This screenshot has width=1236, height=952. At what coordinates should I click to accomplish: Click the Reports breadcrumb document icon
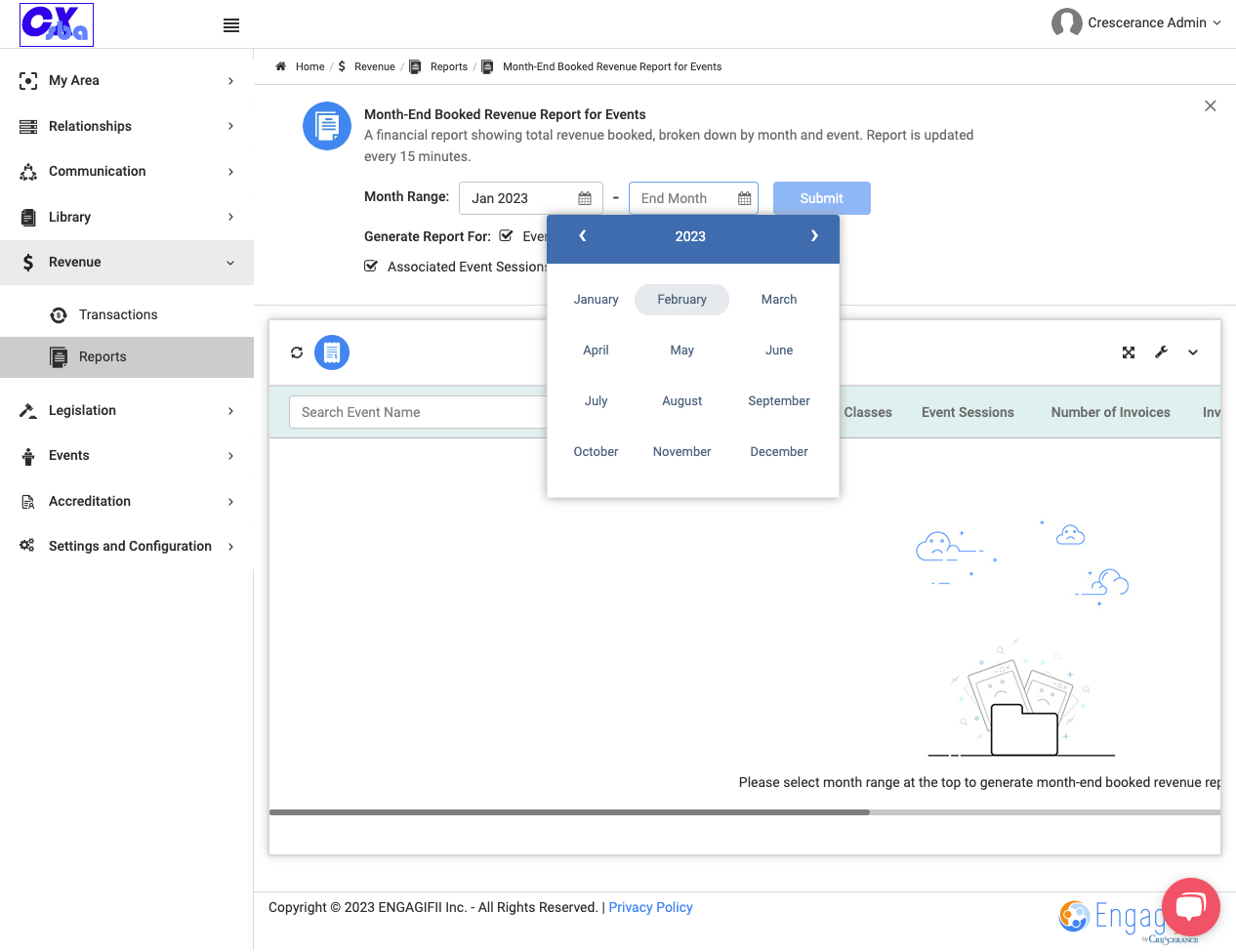415,66
